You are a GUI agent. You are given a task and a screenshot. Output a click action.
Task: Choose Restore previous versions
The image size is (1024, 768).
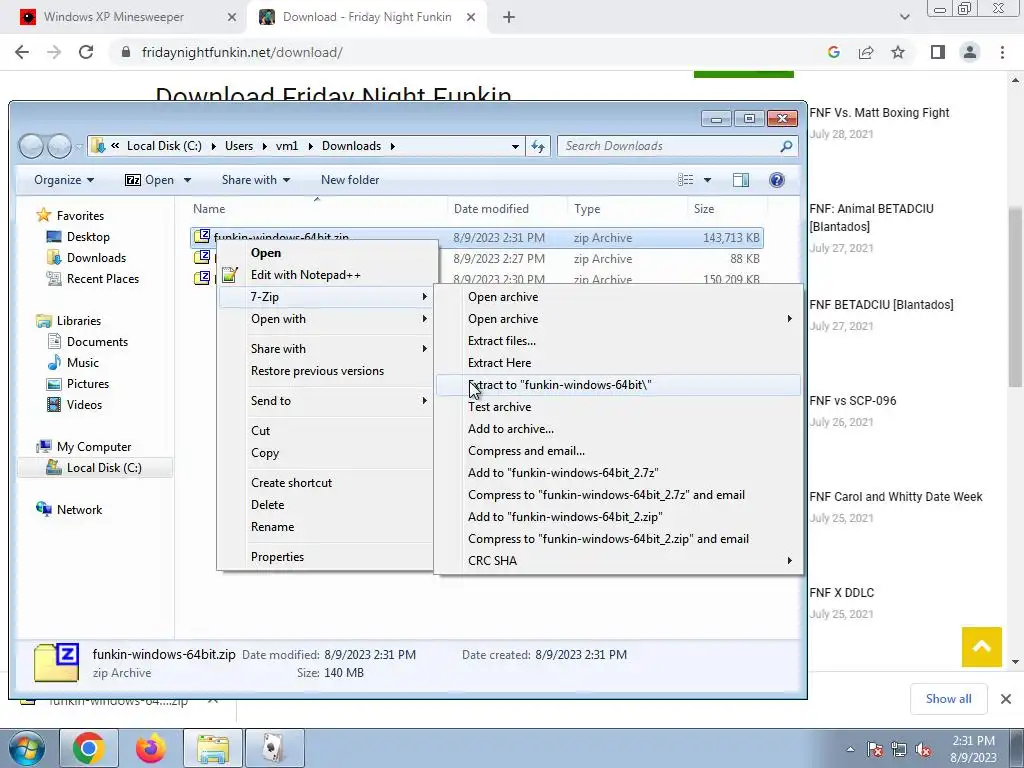point(317,371)
